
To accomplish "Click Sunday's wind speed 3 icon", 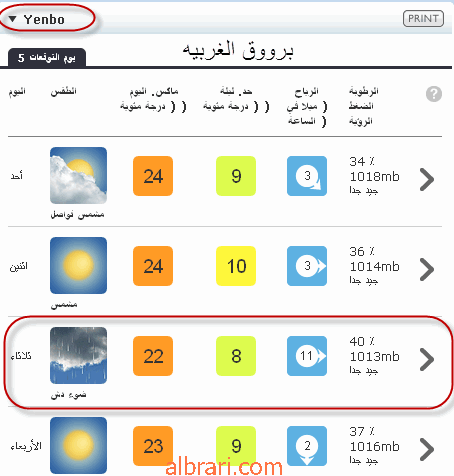I will point(307,176).
